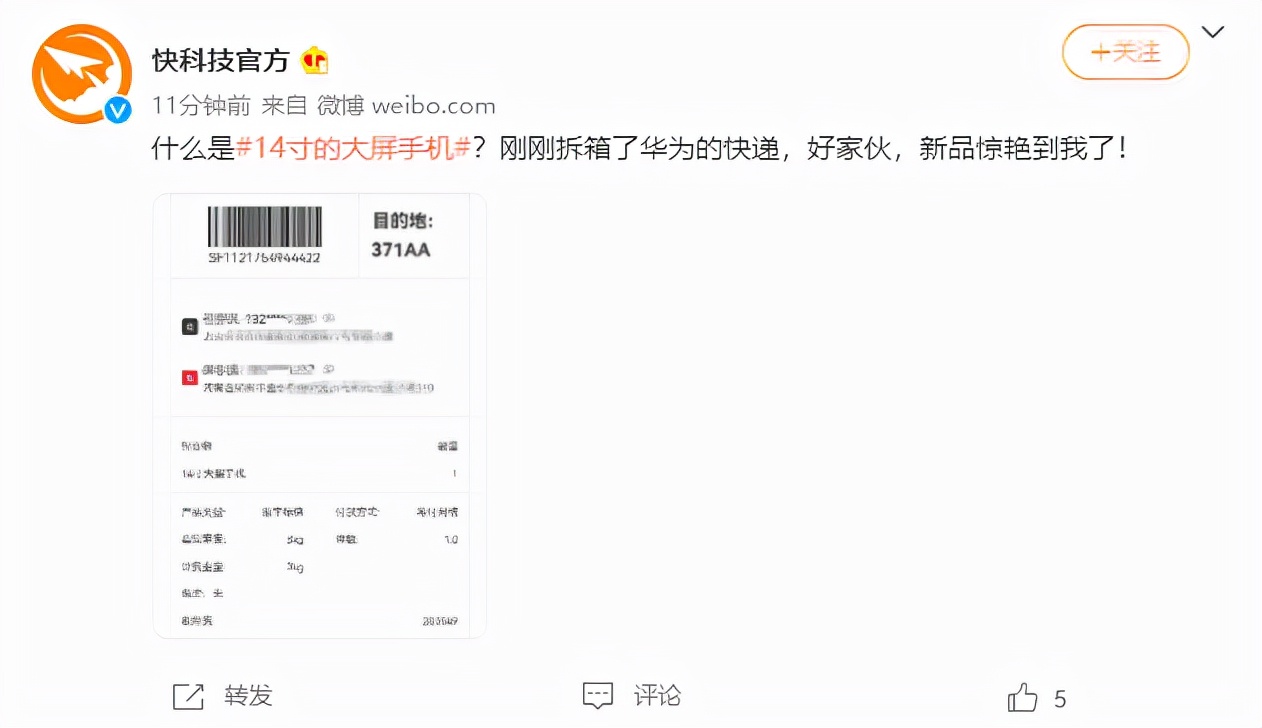Click the barcode in the attached image
Image resolution: width=1262 pixels, height=728 pixels.
265,227
